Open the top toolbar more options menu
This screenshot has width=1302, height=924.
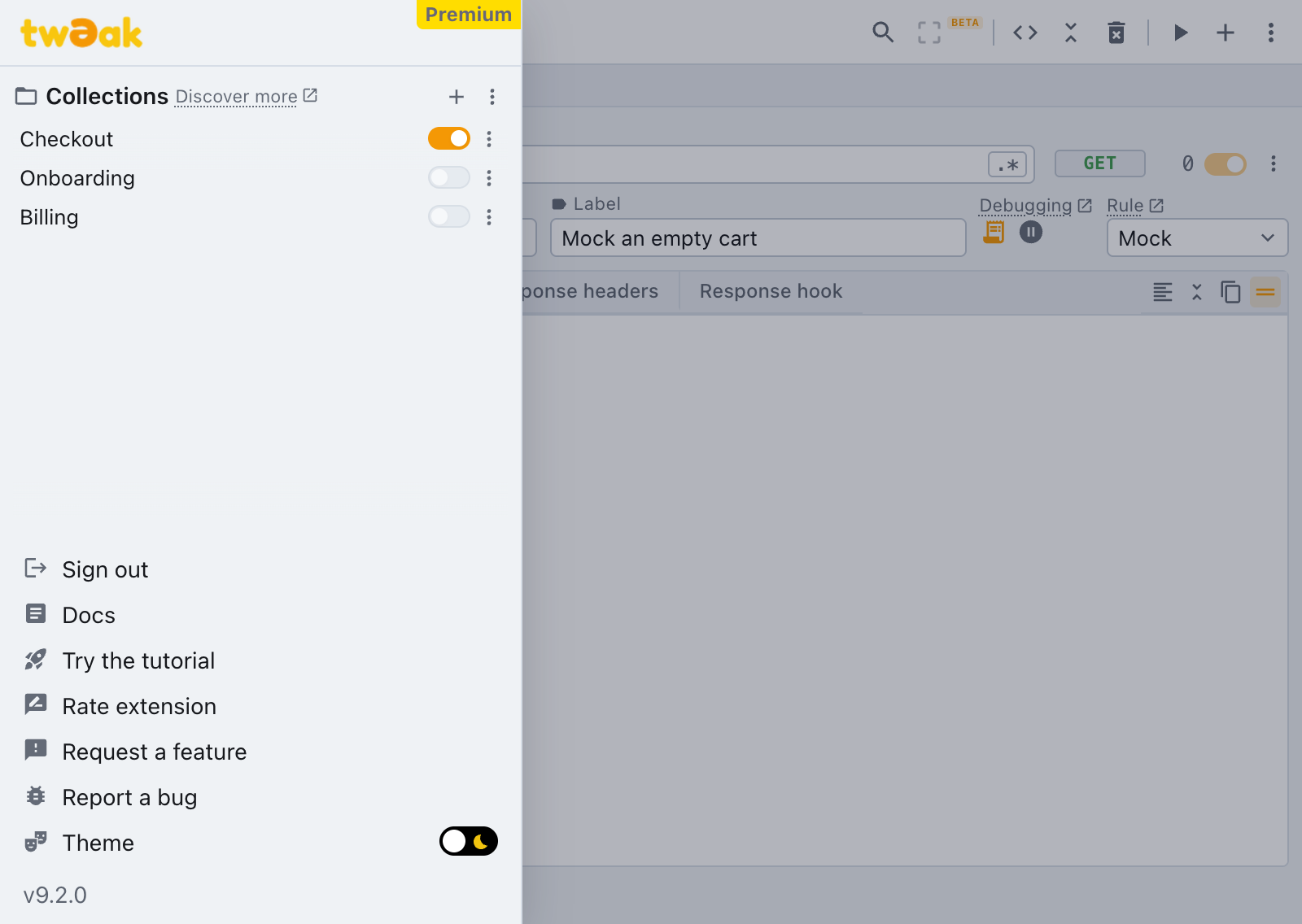[x=1271, y=33]
